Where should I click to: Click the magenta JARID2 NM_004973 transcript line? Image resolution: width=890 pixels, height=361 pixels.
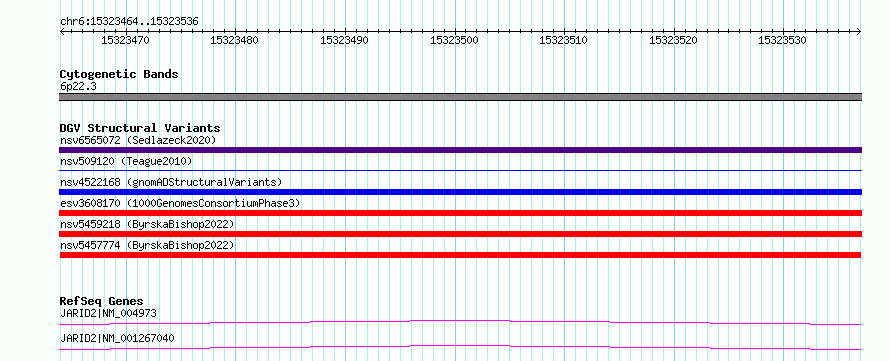[x=460, y=322]
